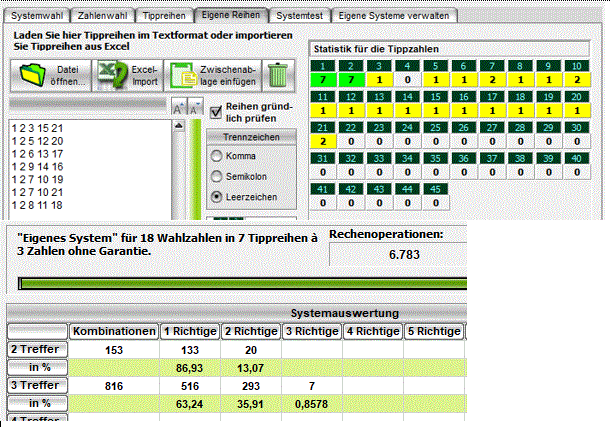This screenshot has width=610, height=427.
Task: Click the 1 Richtige column header
Action: click(x=190, y=331)
